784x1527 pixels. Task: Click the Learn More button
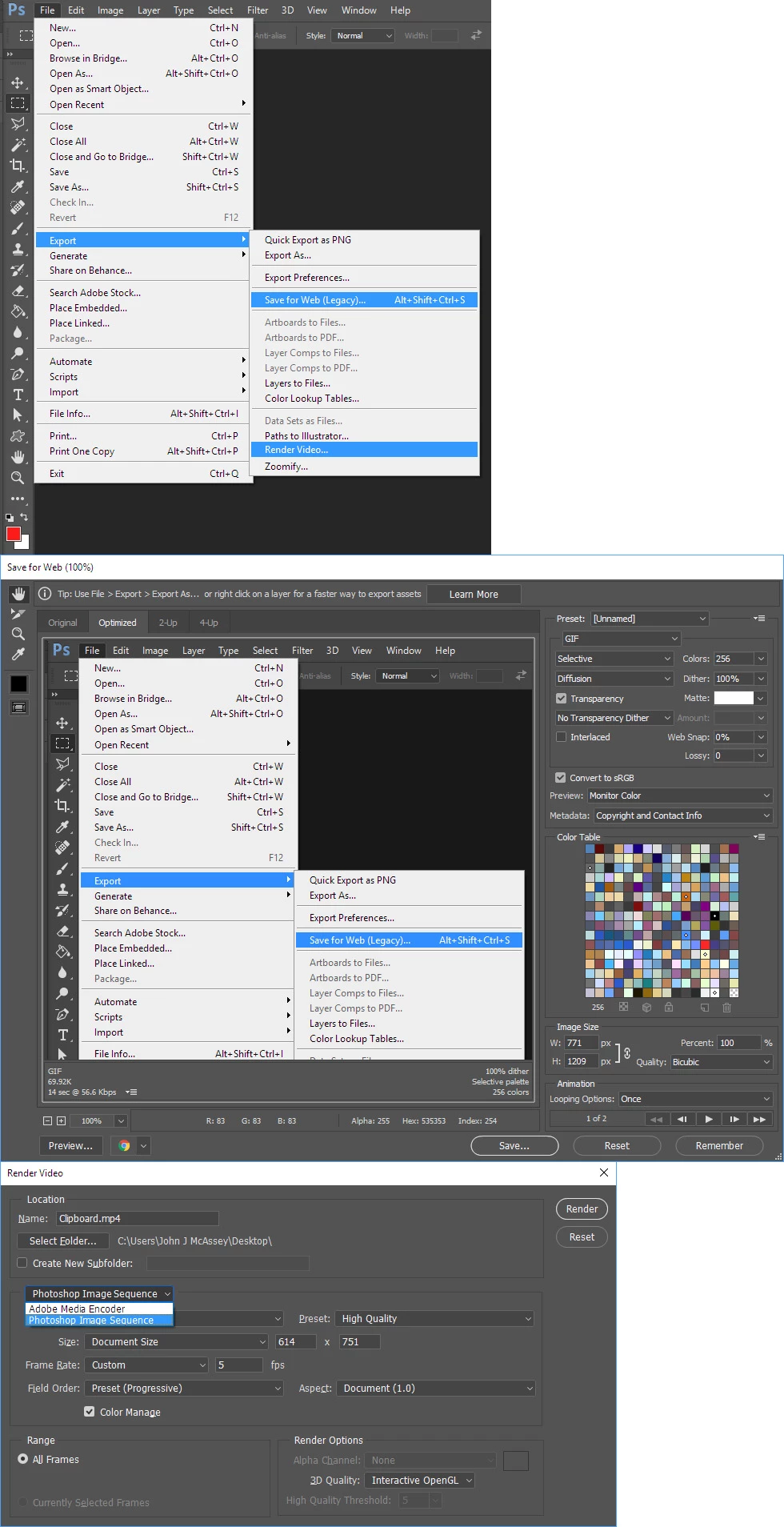[x=474, y=595]
